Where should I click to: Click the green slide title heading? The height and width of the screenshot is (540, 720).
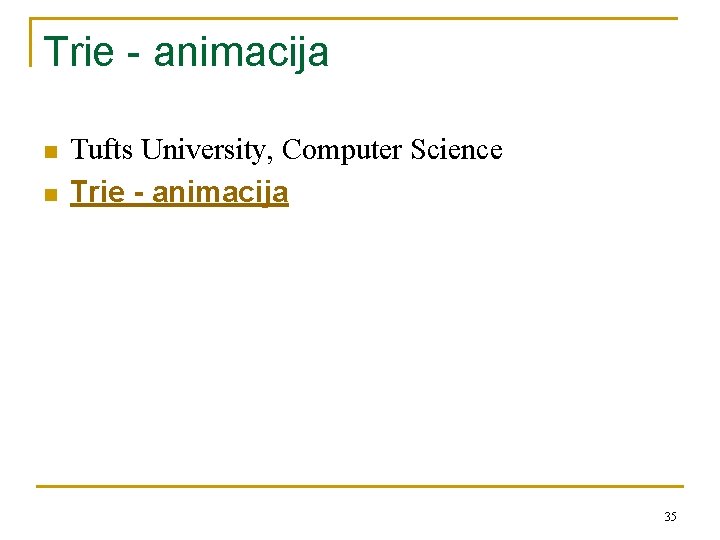186,52
